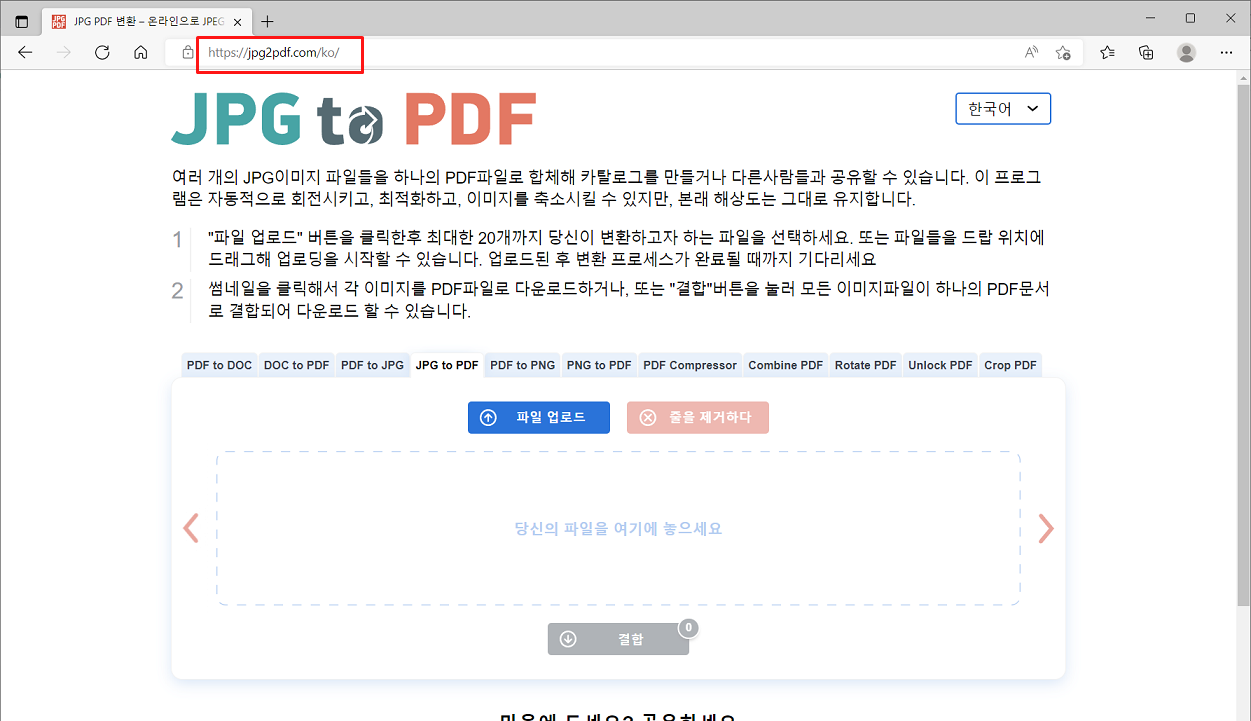This screenshot has height=721, width=1251.
Task: Switch to the DOC to PDF tab
Action: tap(296, 365)
